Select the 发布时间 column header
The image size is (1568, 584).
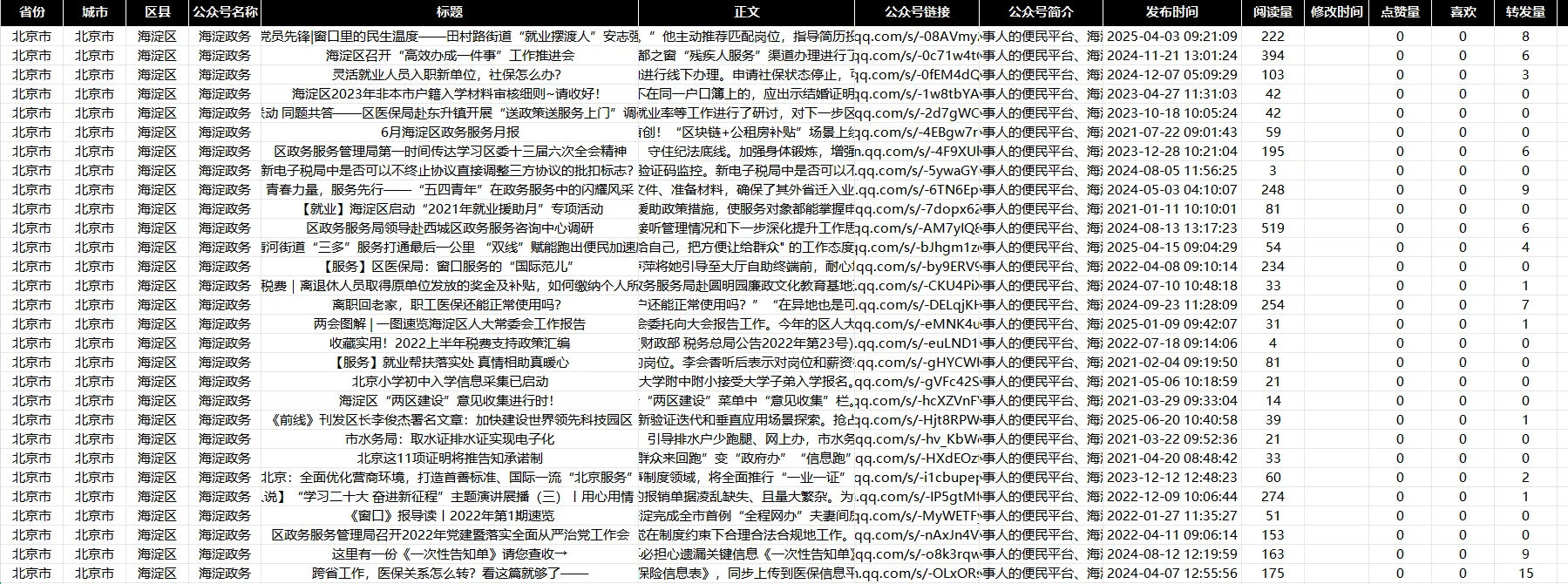click(x=1172, y=12)
